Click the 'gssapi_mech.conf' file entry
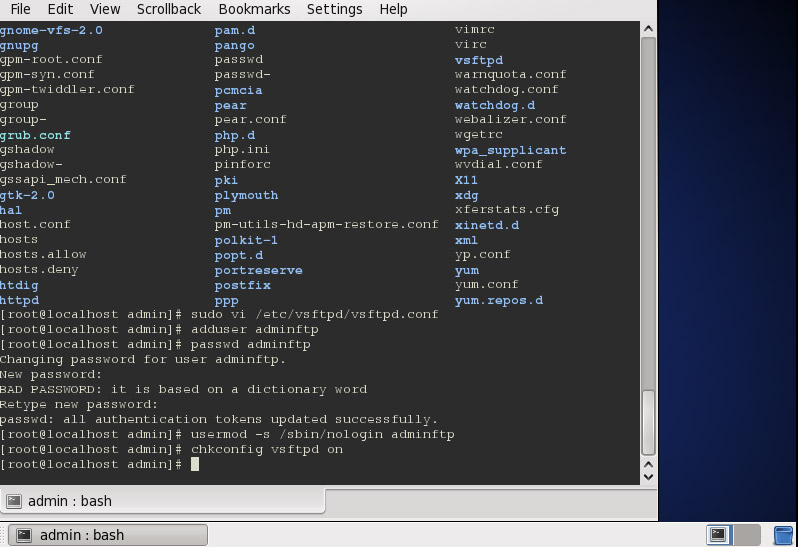This screenshot has height=547, width=798. pos(63,180)
